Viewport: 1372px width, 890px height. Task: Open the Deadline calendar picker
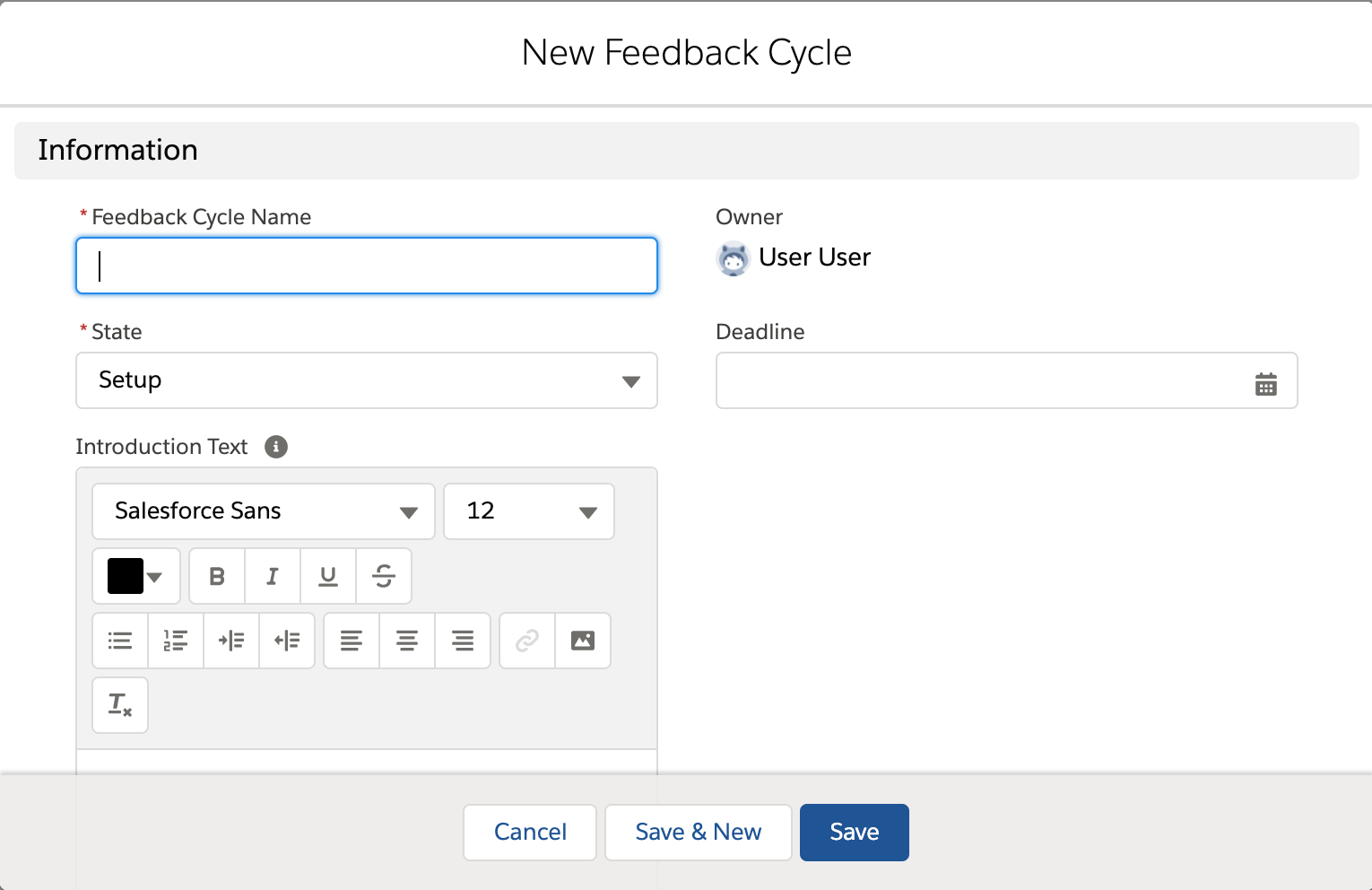pos(1265,384)
